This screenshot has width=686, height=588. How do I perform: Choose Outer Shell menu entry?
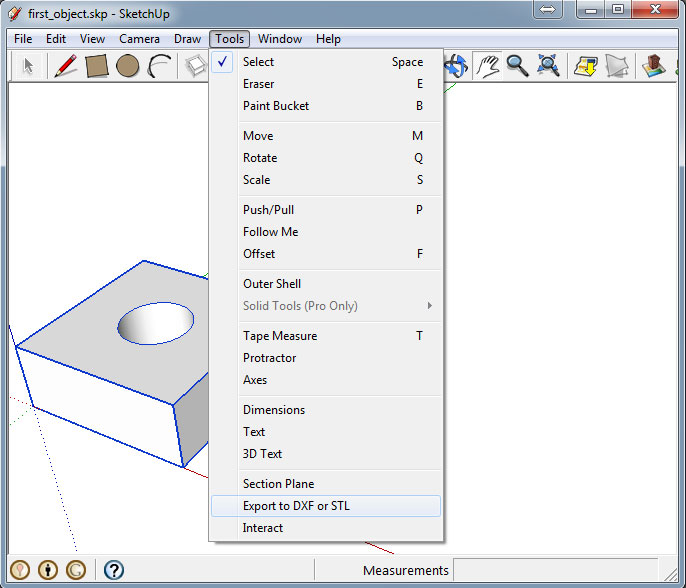(x=326, y=284)
